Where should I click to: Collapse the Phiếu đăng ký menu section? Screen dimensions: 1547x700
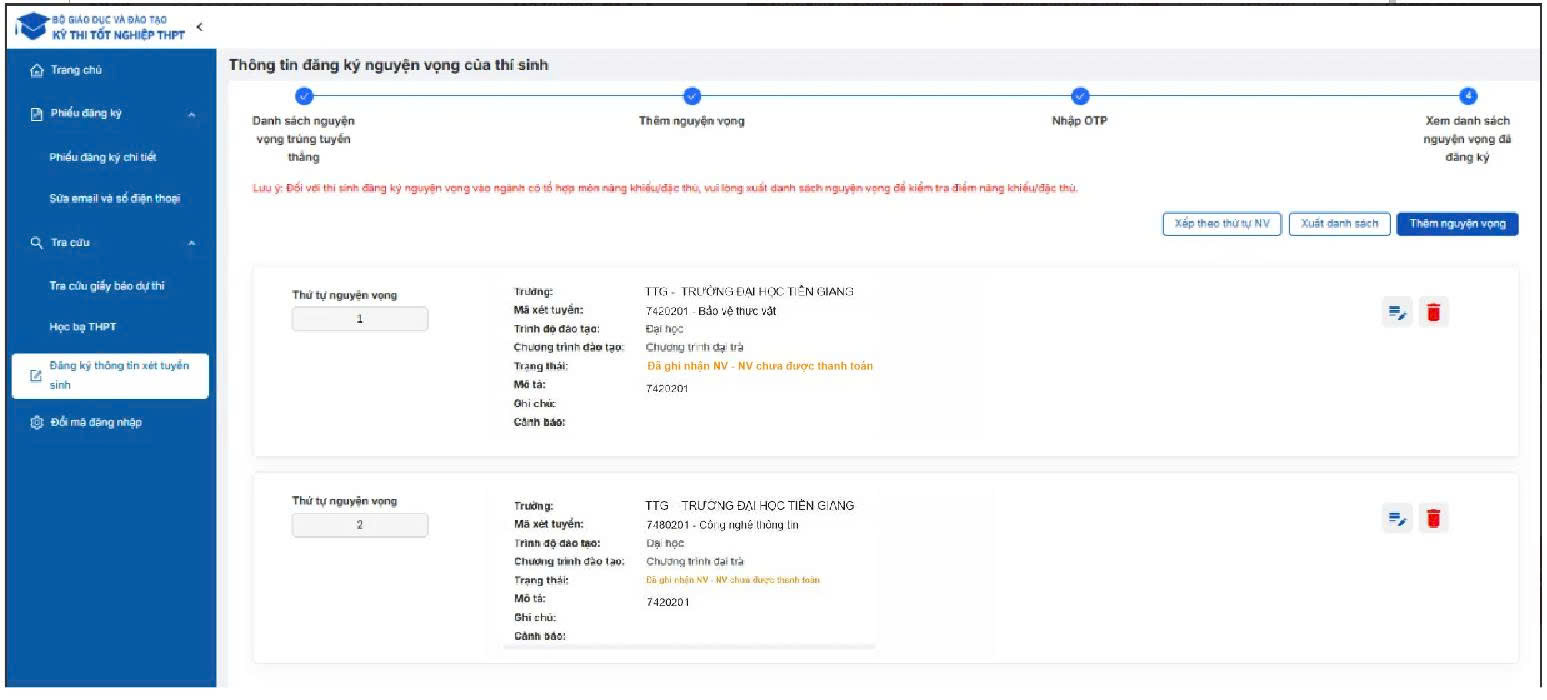click(191, 114)
